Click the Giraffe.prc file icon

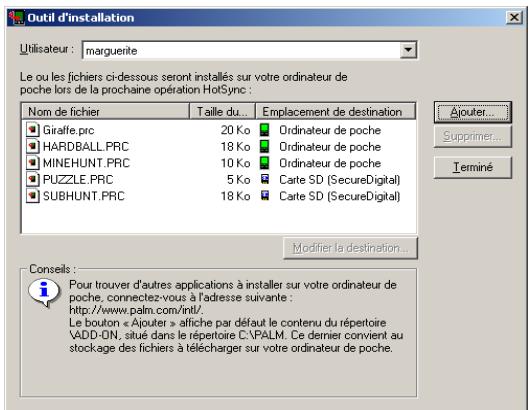coord(32,130)
